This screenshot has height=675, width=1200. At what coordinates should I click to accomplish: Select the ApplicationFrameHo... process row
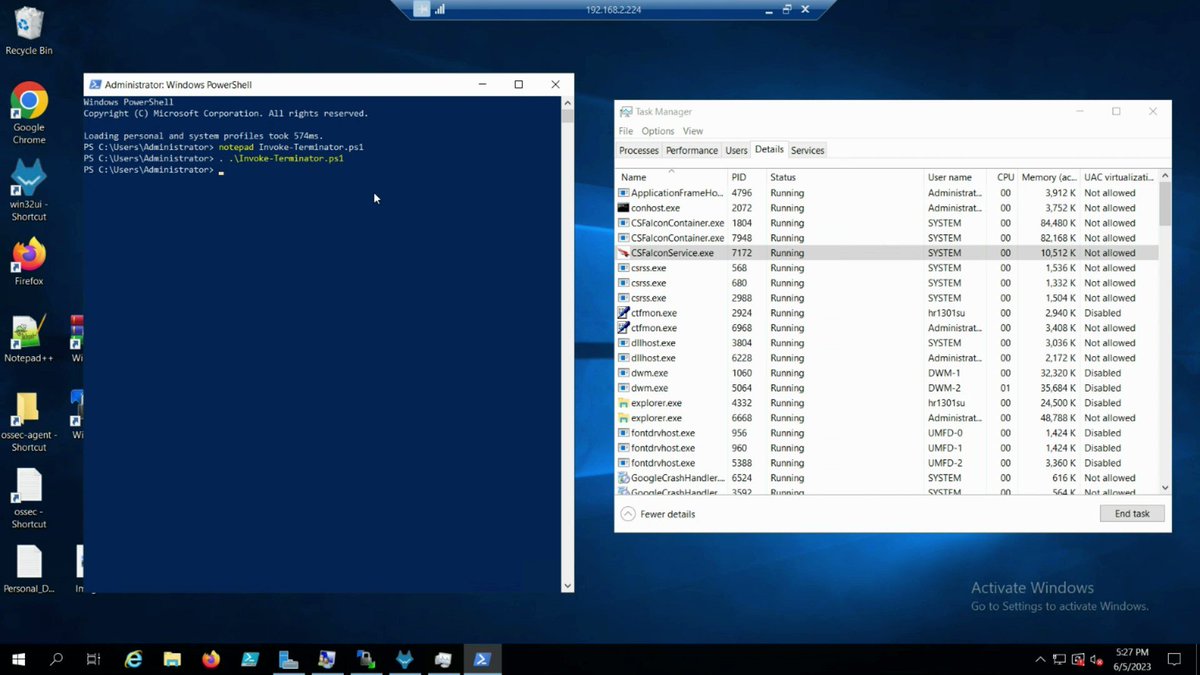[887, 193]
